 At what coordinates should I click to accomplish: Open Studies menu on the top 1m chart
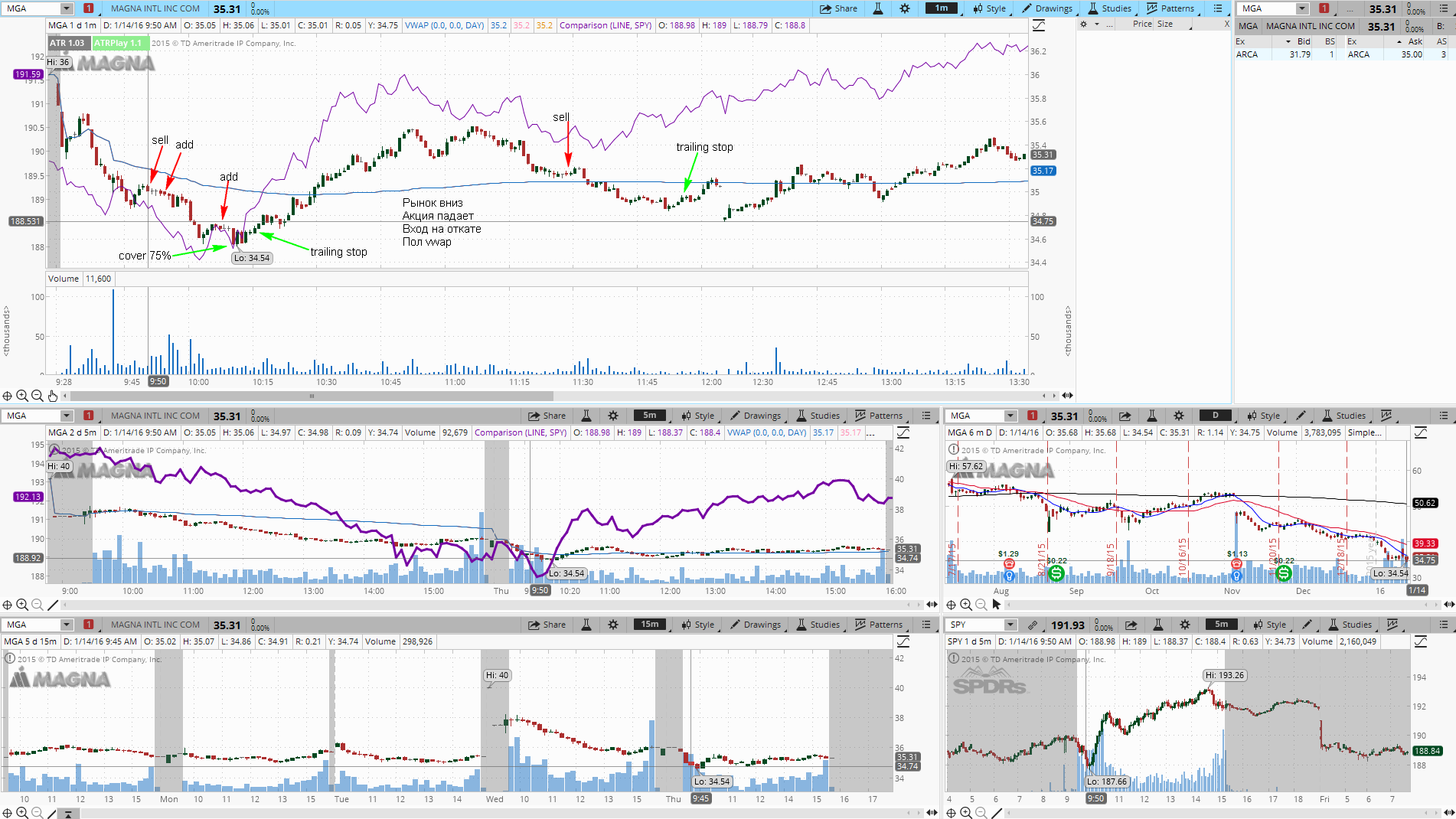[x=1110, y=8]
